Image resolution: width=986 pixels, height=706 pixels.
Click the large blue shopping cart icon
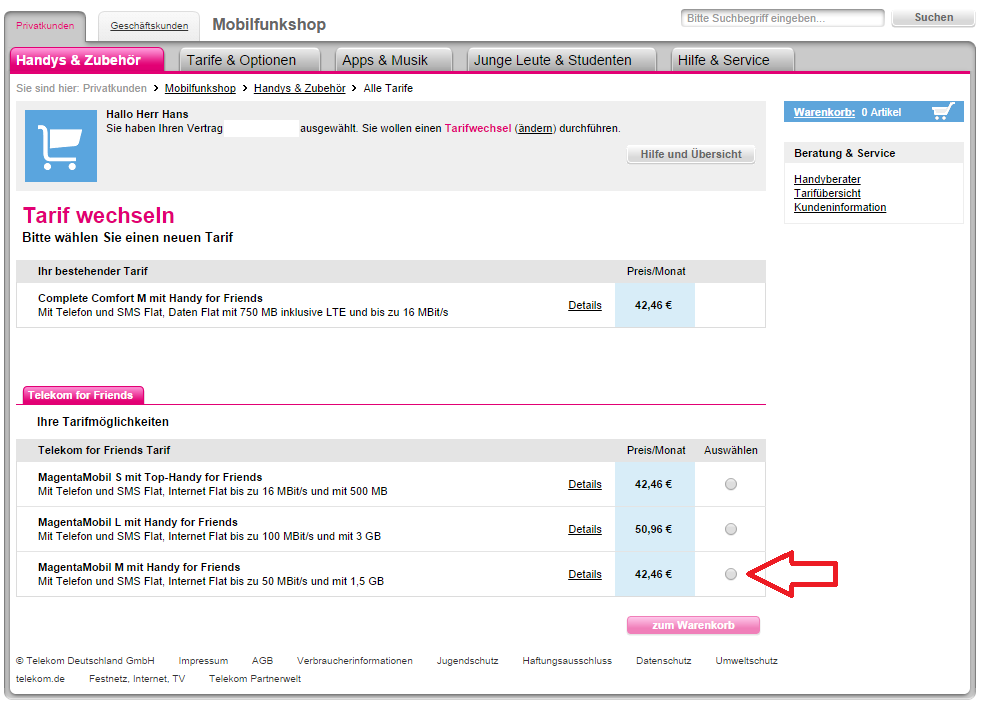coord(60,146)
